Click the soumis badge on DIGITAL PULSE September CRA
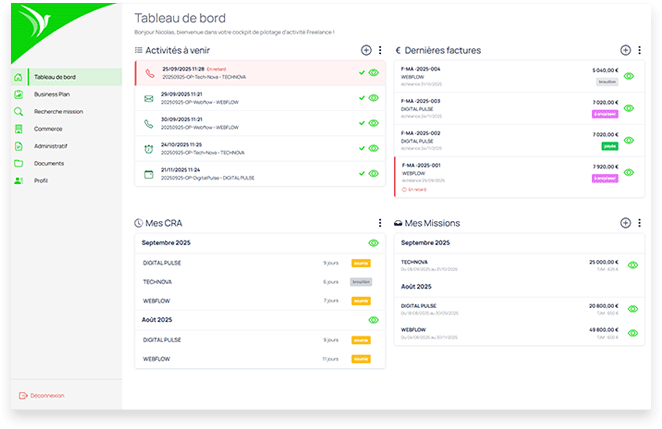The height and width of the screenshot is (429, 662). click(361, 263)
